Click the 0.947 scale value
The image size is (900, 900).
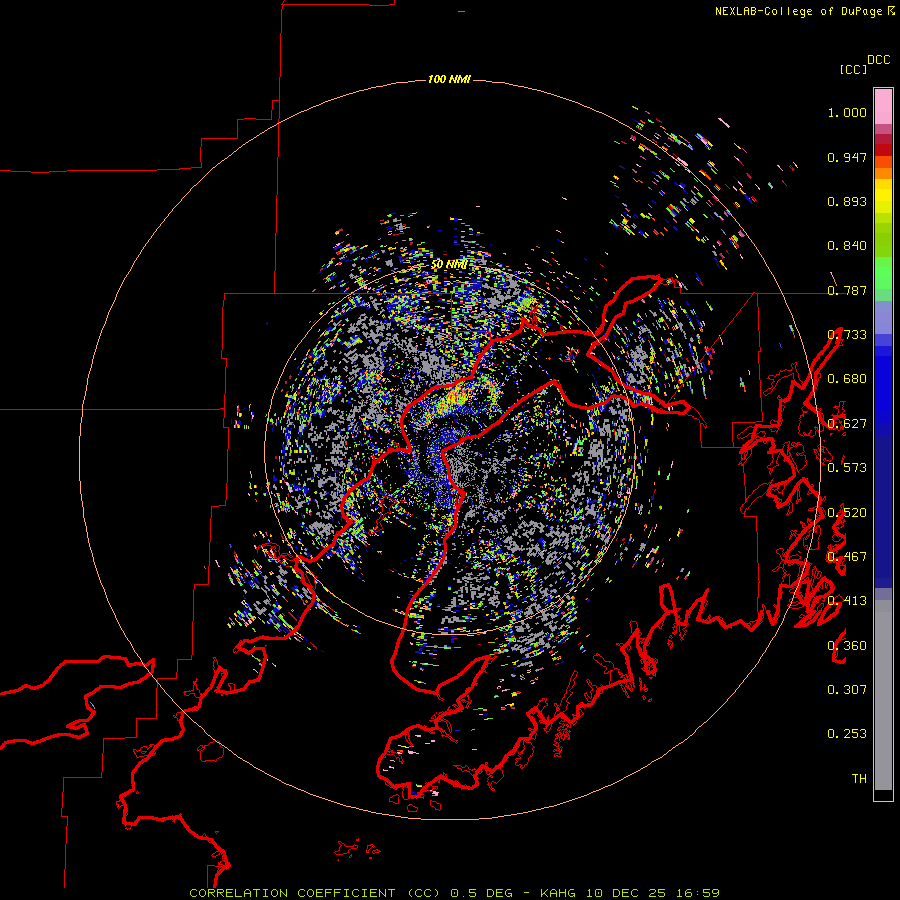pyautogui.click(x=847, y=157)
